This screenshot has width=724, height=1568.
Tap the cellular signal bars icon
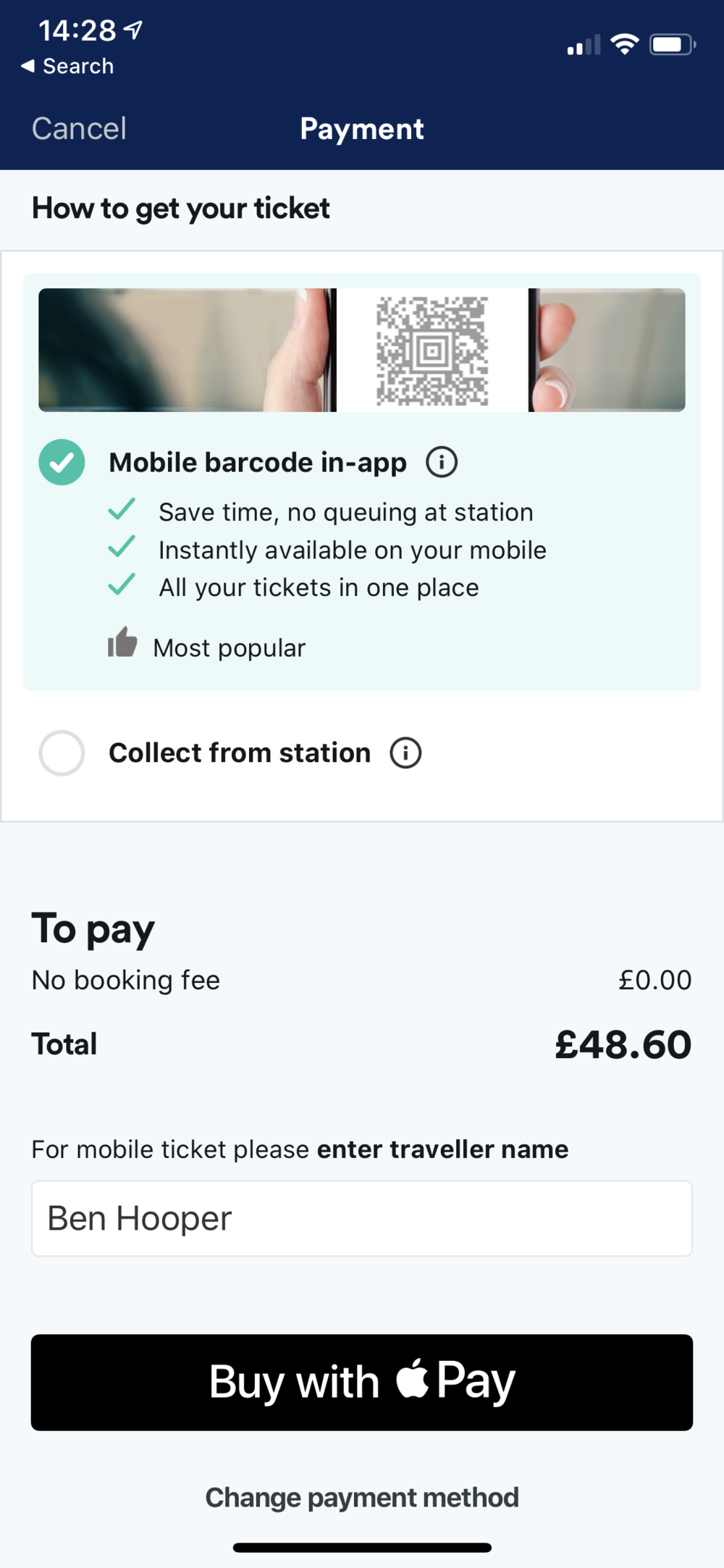tap(584, 45)
